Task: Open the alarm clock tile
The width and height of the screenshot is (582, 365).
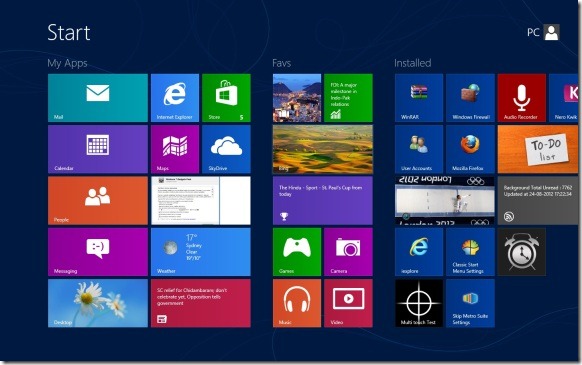Action: (x=521, y=252)
